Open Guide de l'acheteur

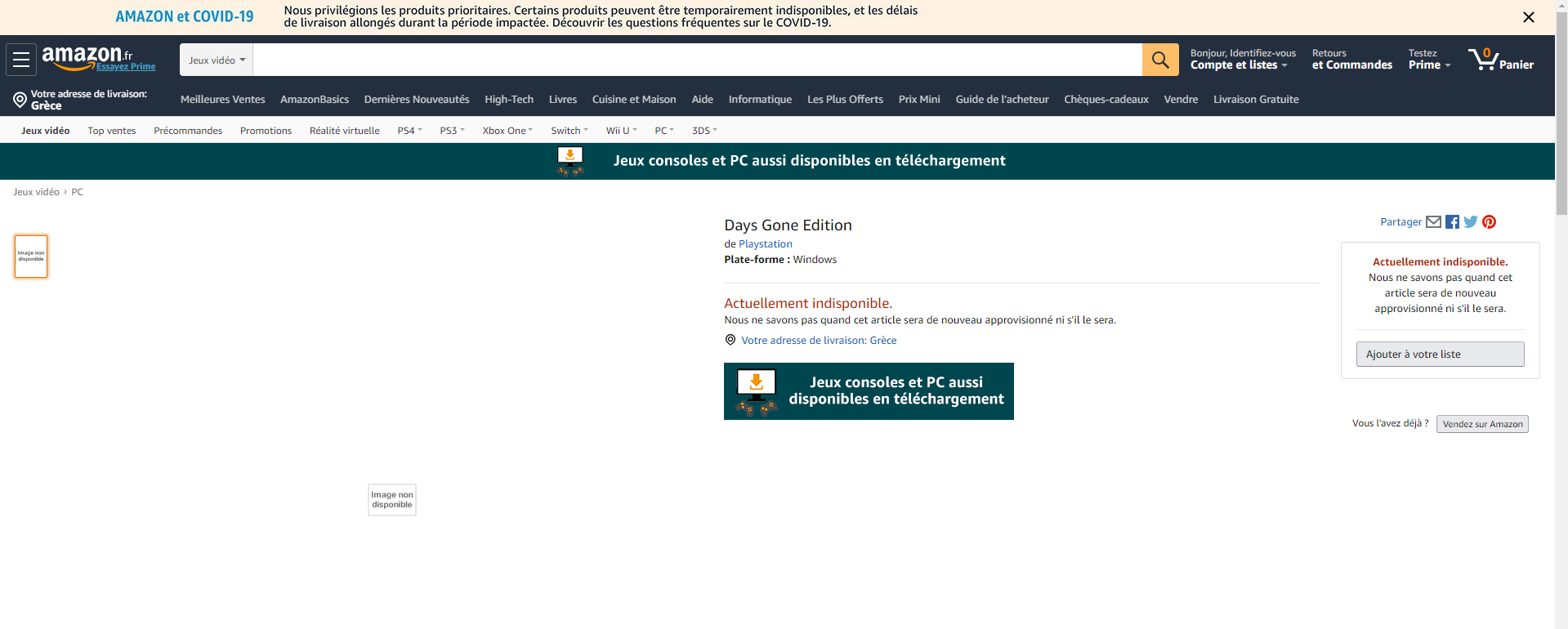(x=1002, y=100)
